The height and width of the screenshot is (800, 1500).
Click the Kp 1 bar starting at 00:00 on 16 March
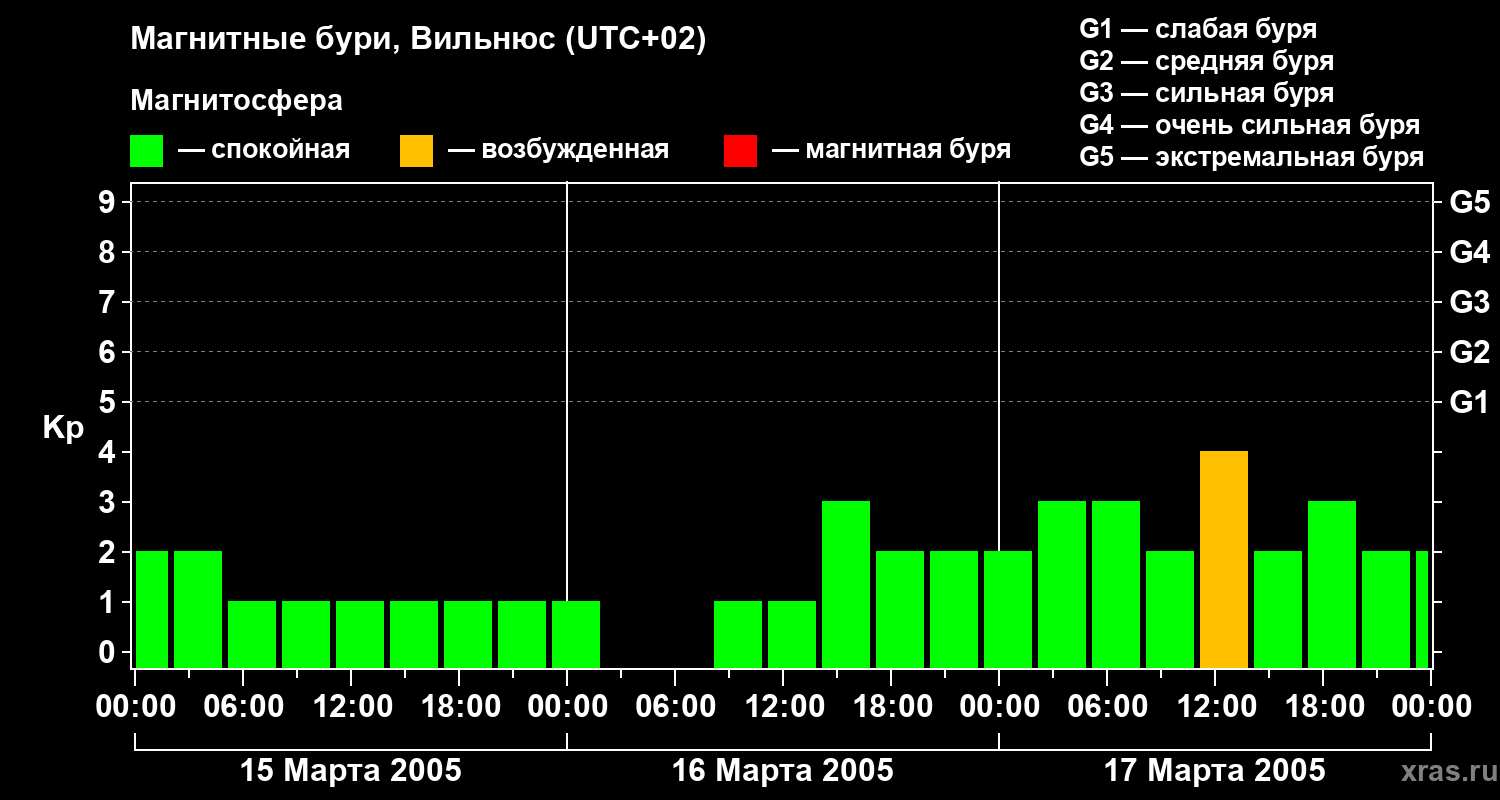click(576, 635)
